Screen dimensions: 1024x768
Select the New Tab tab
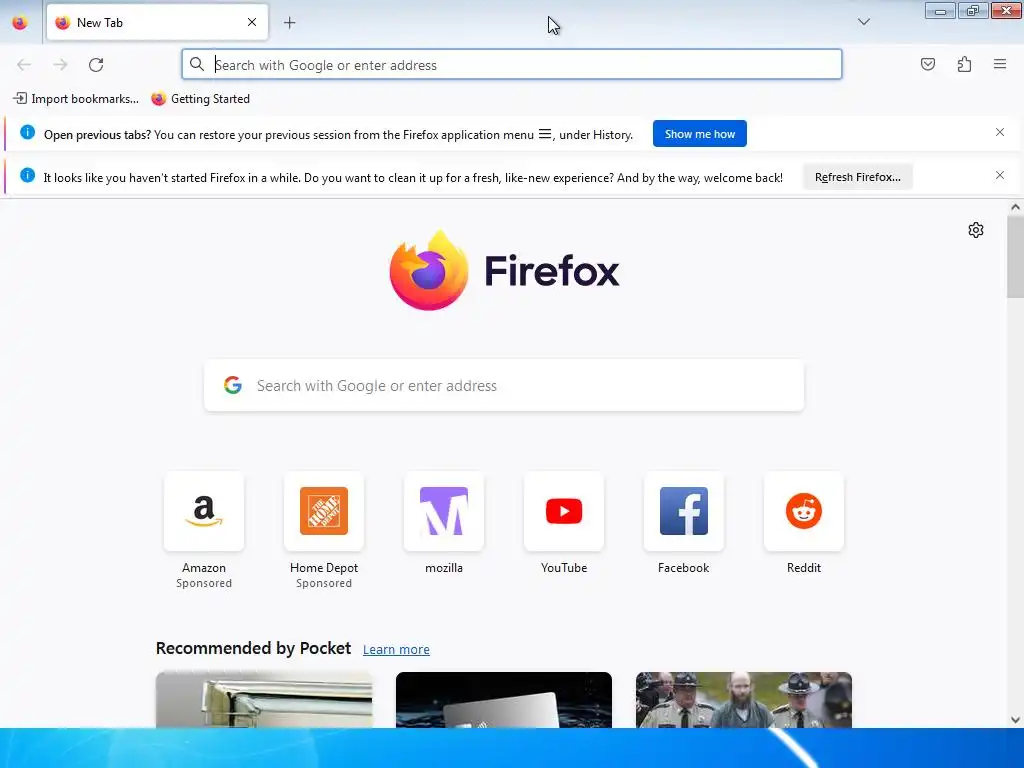[157, 22]
